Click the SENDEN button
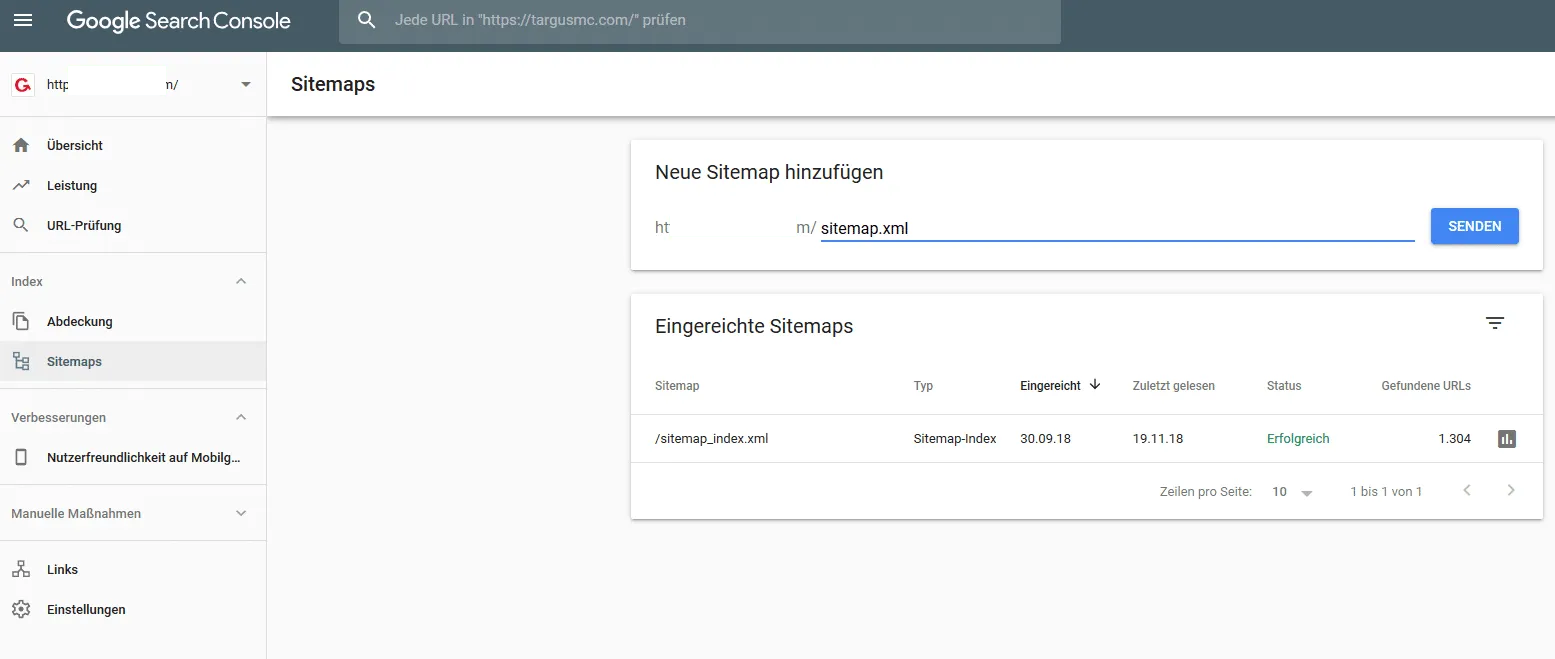The width and height of the screenshot is (1555, 659). tap(1475, 226)
